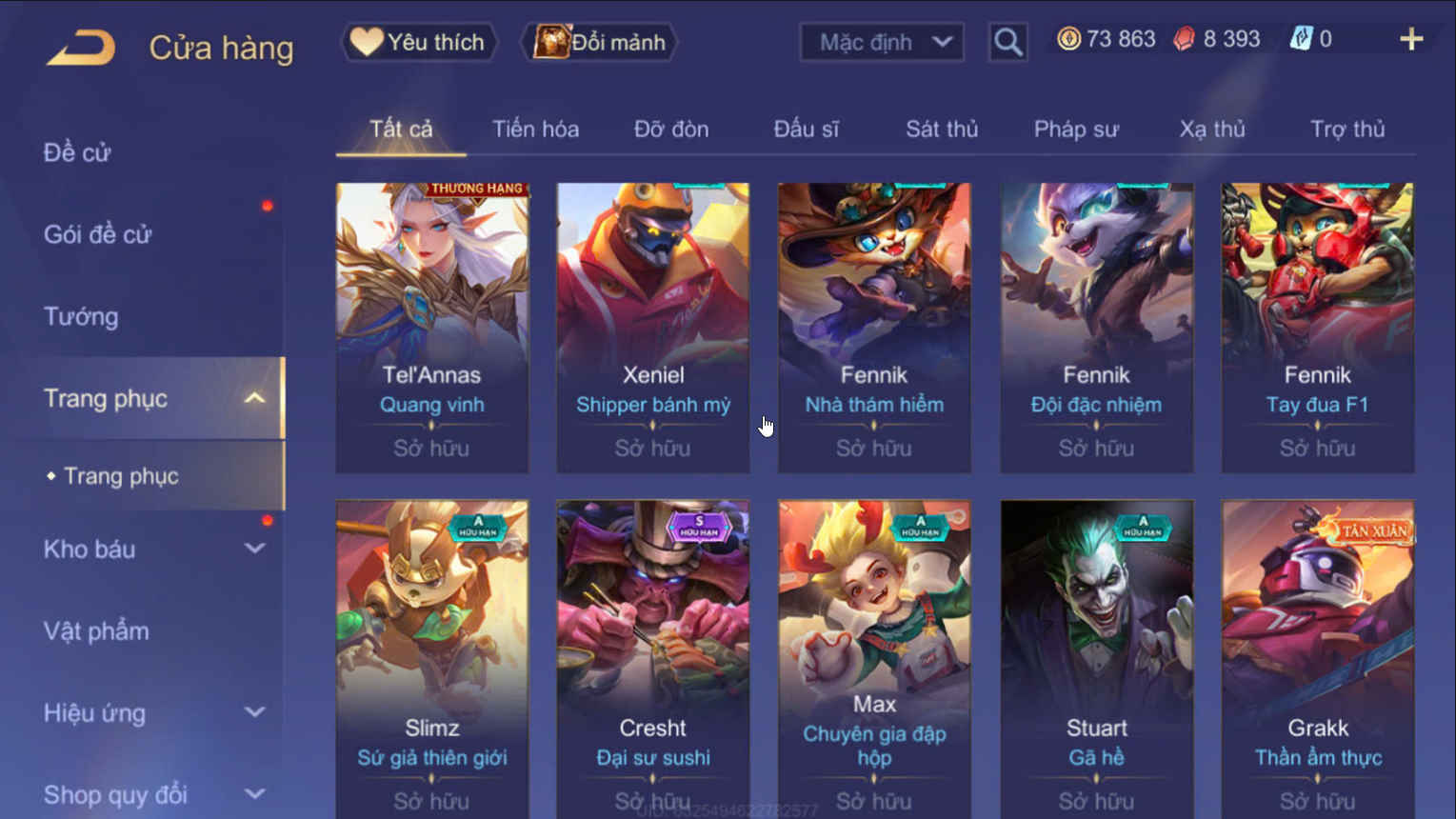This screenshot has height=819, width=1456.
Task: Open Xeniel Shipper bánh mỳ skin card
Action: [653, 328]
